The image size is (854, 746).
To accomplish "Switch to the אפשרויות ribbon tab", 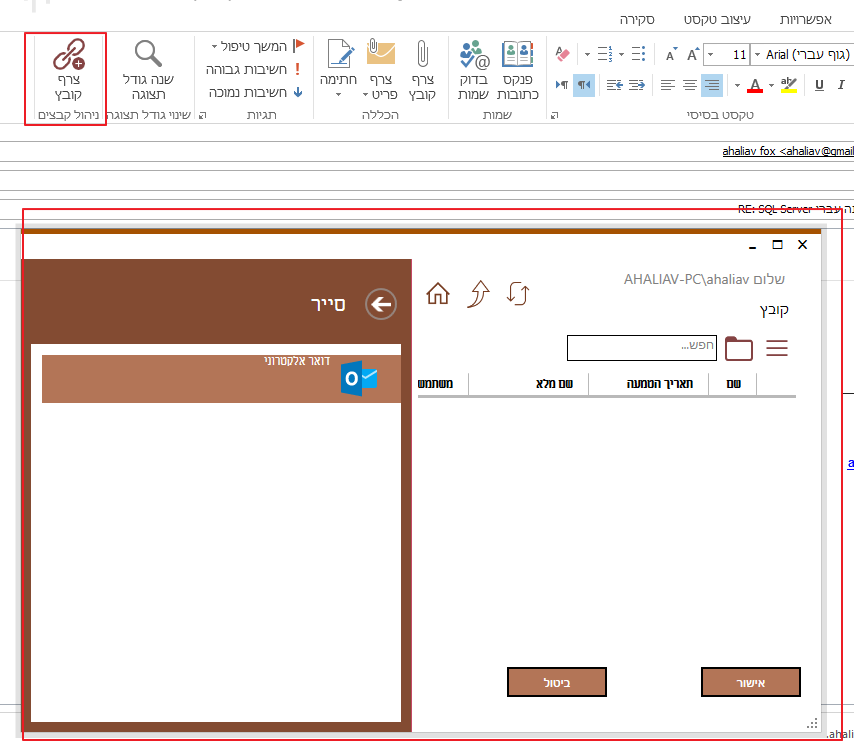I will [x=806, y=20].
